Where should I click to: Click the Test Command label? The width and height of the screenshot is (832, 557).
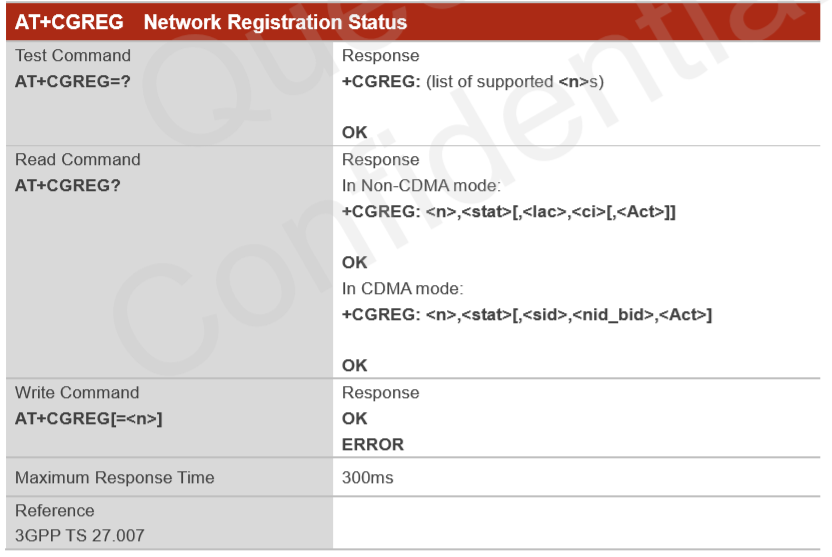coord(73,56)
